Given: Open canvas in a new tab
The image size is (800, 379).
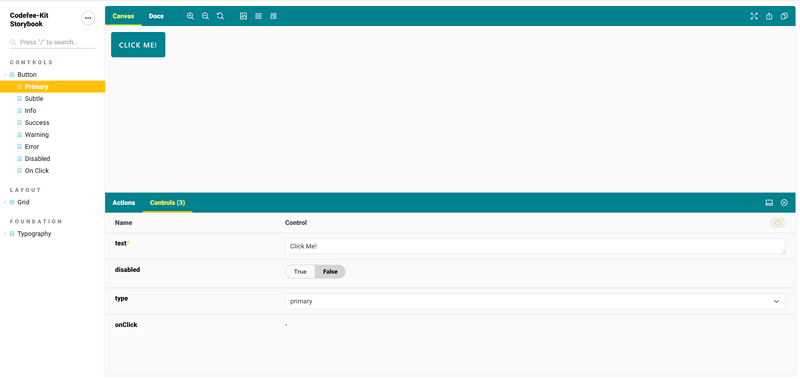Looking at the screenshot, I should (769, 16).
